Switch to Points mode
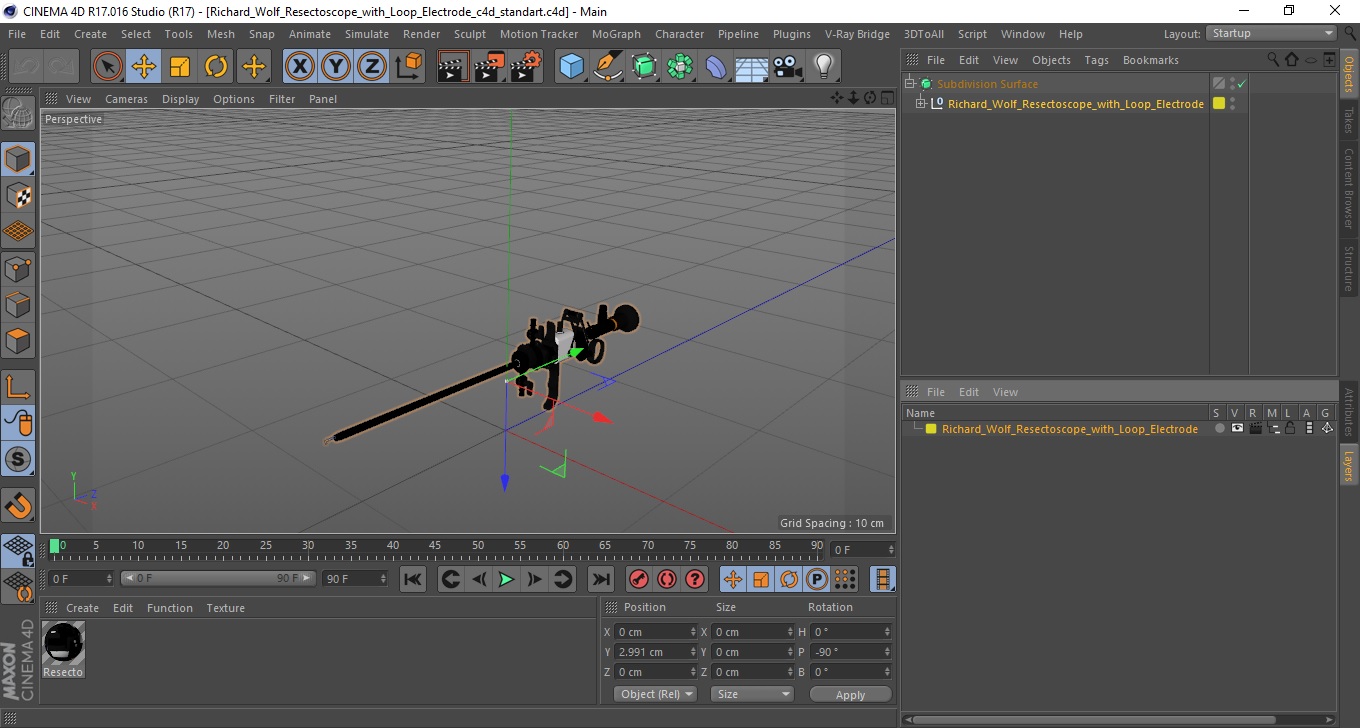Screen dimensions: 1360x728 (x=18, y=268)
